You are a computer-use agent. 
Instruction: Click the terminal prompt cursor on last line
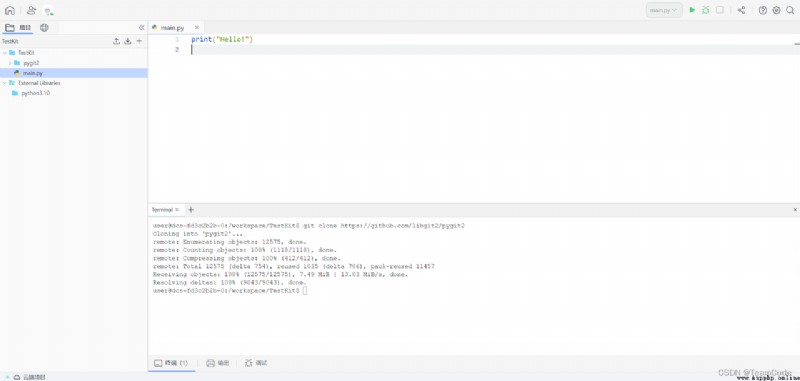coord(305,291)
